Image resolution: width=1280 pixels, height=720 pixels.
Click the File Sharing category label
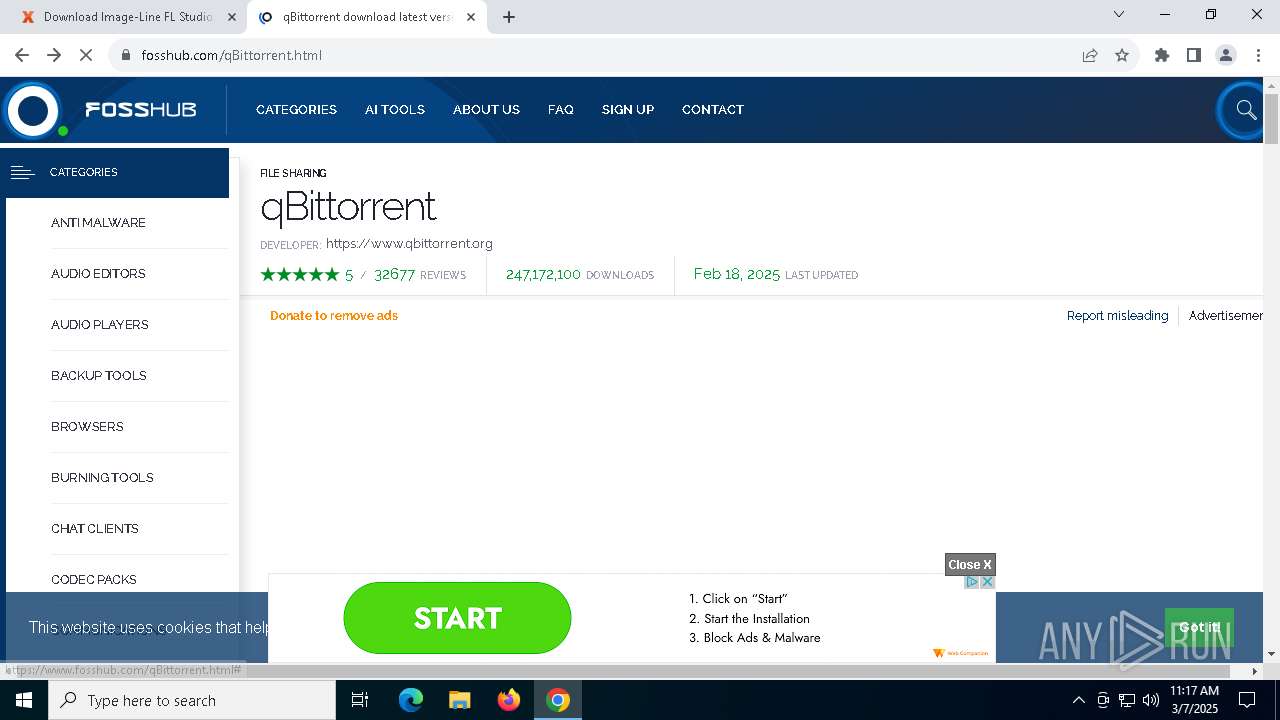click(293, 173)
